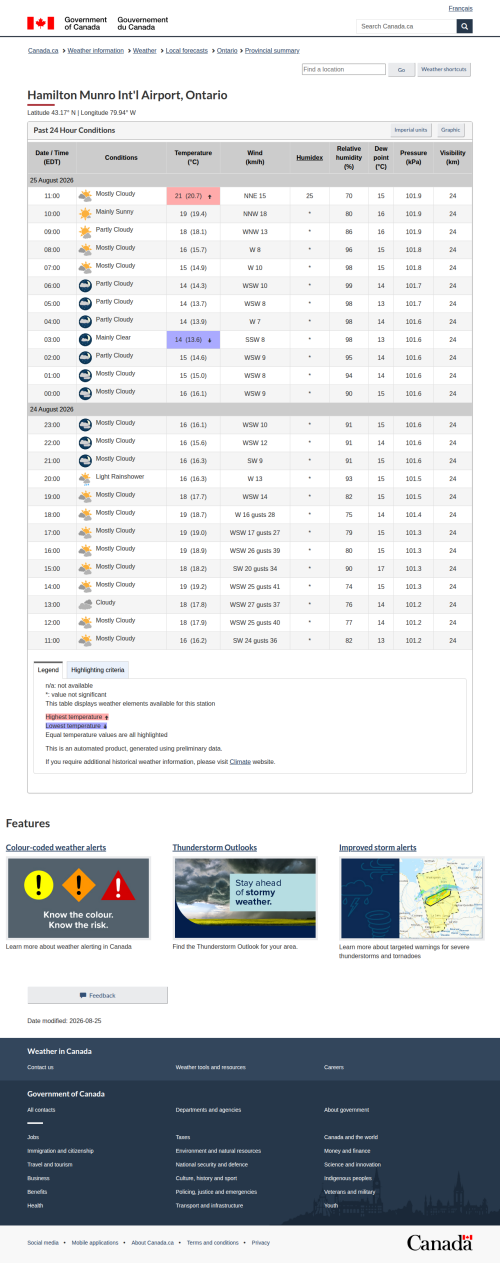Click the night weather icon at 00:00

pyautogui.click(x=85, y=393)
